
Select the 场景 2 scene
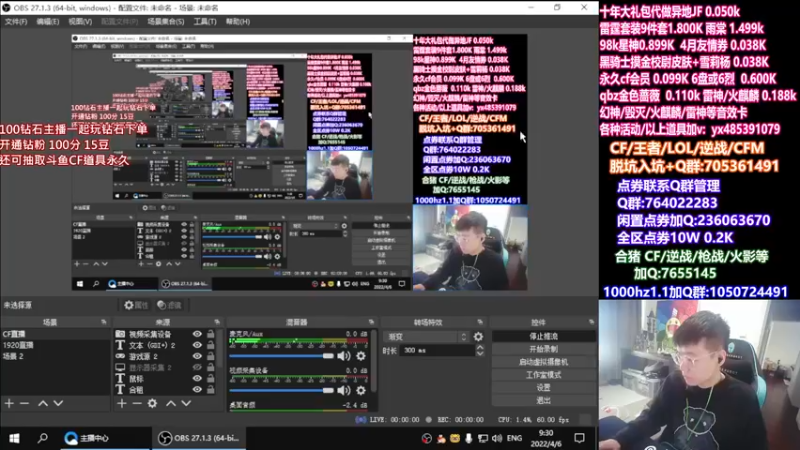pyautogui.click(x=55, y=356)
